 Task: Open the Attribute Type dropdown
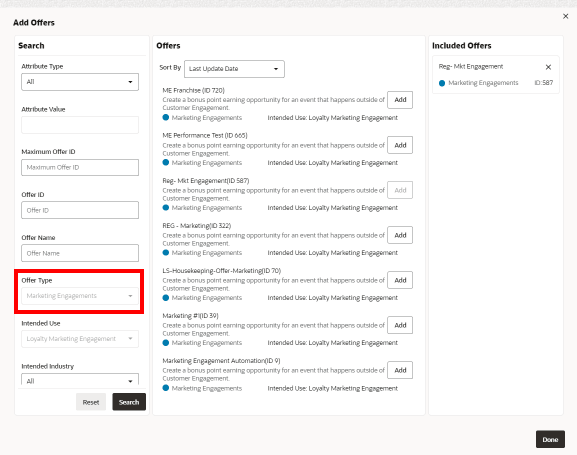[80, 82]
